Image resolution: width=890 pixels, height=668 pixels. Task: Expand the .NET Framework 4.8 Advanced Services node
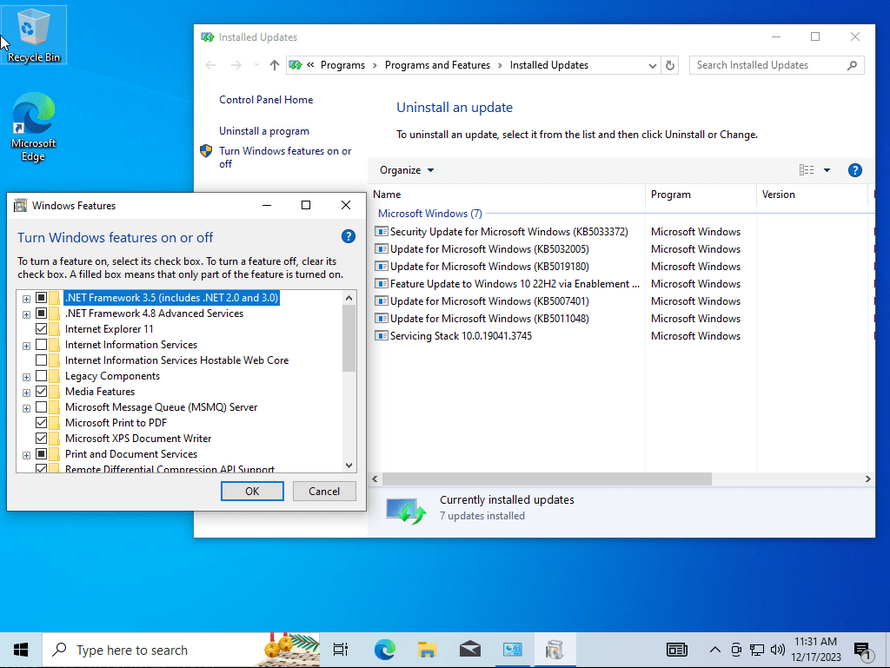coord(26,314)
